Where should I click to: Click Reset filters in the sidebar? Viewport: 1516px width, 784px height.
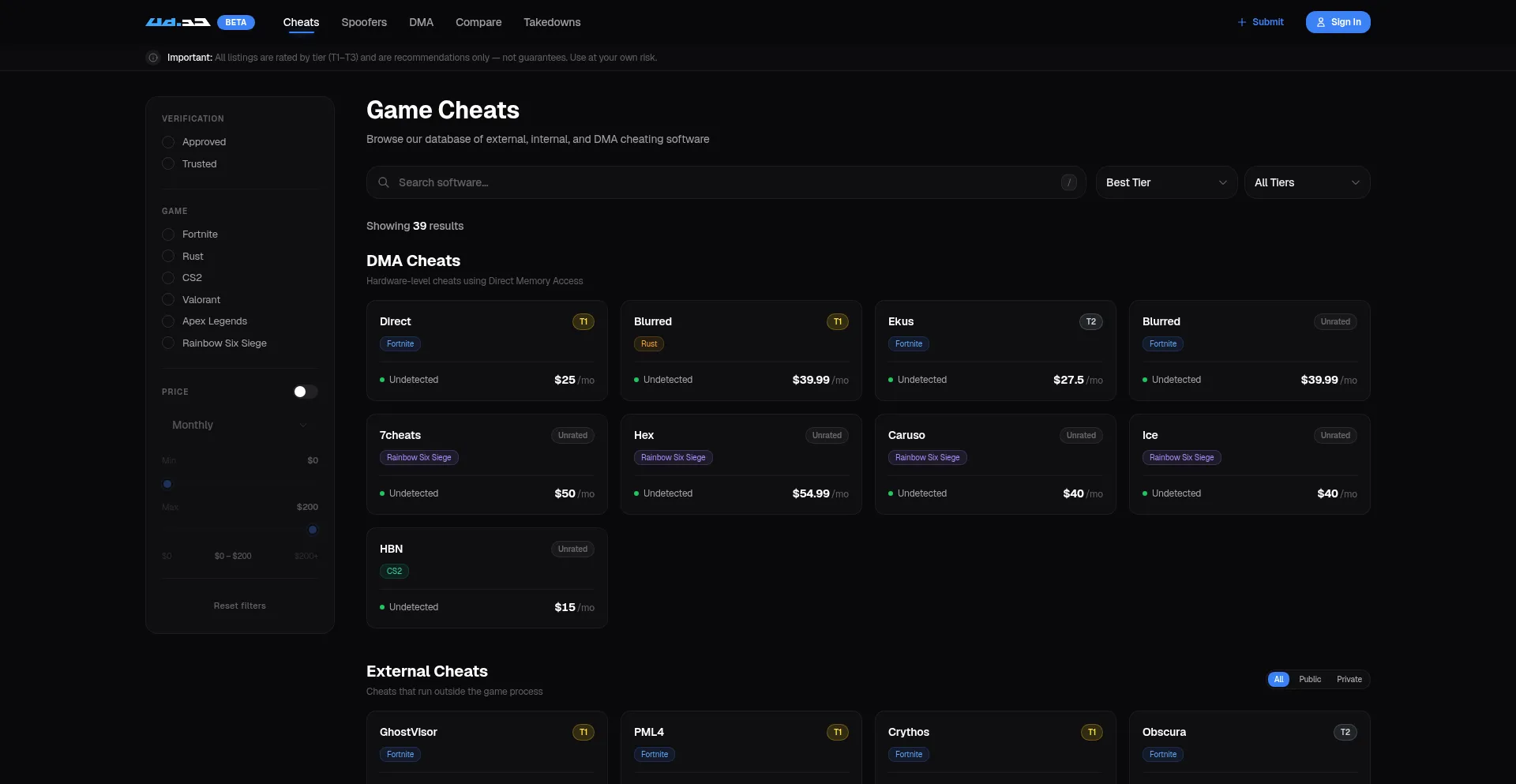tap(240, 606)
